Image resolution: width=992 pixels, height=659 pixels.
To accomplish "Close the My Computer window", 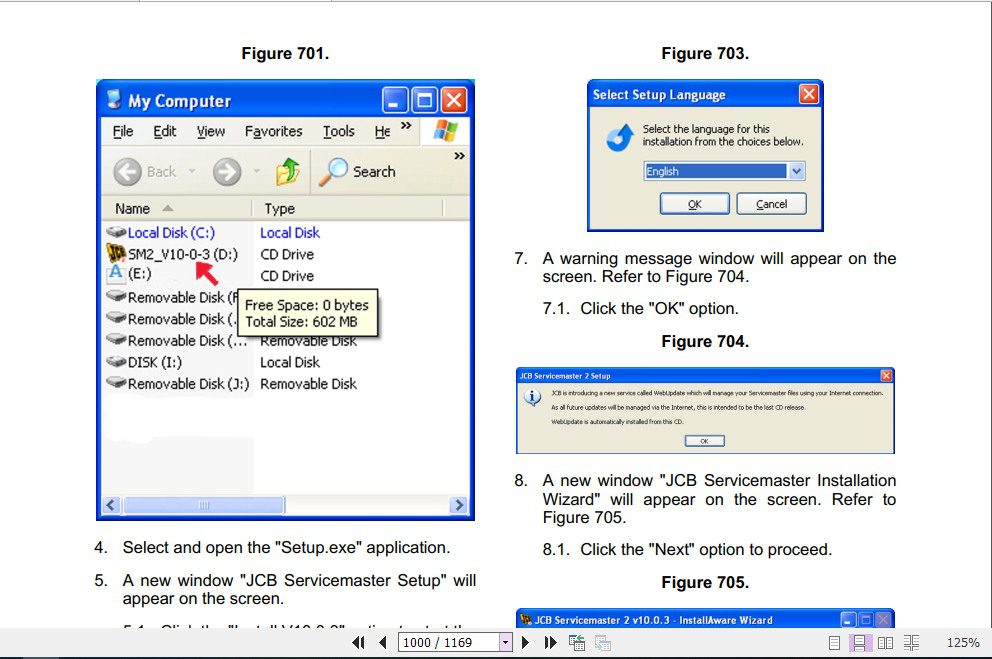I will coord(454,100).
